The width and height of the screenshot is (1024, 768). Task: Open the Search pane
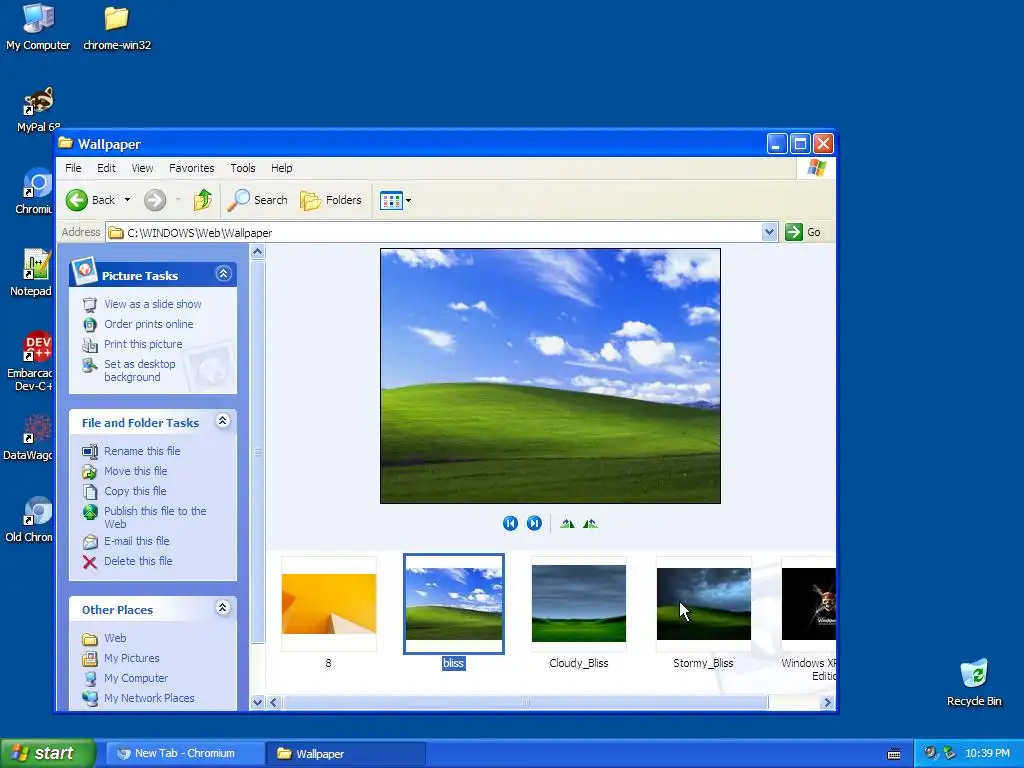(x=257, y=200)
